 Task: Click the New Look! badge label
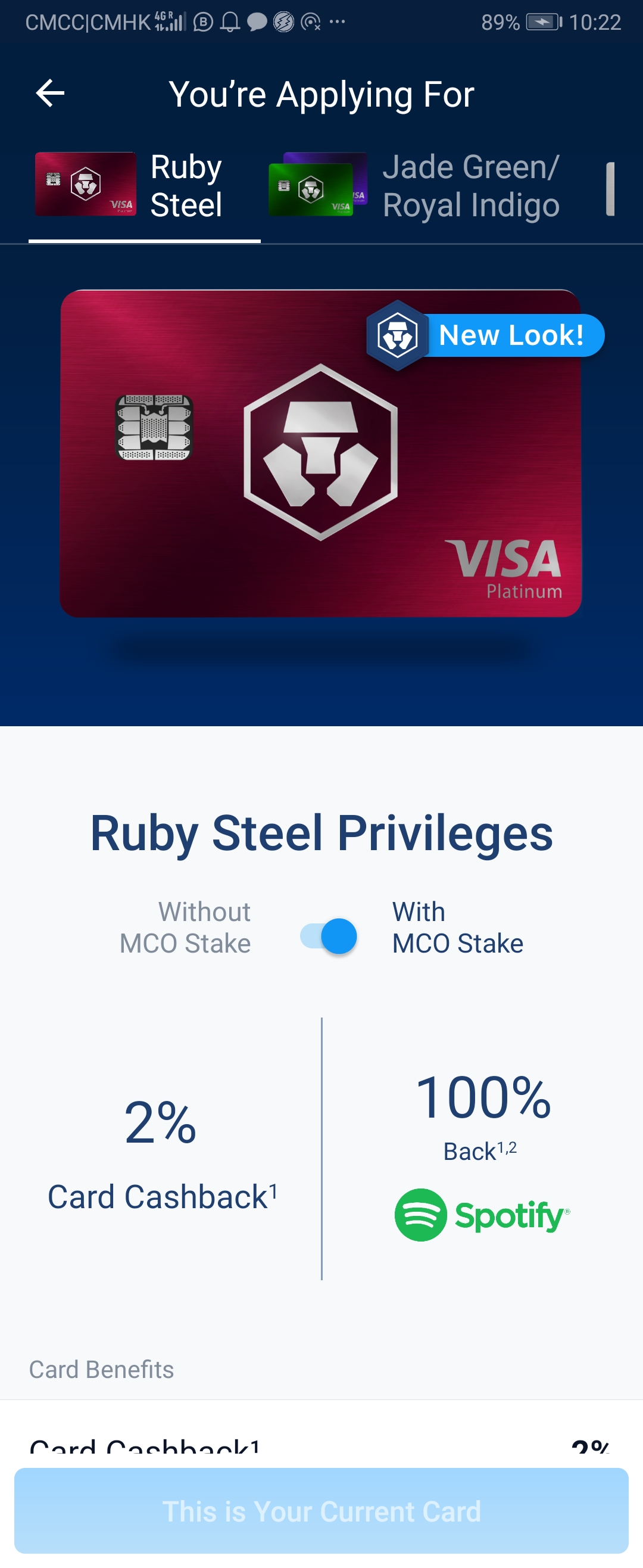(x=511, y=335)
